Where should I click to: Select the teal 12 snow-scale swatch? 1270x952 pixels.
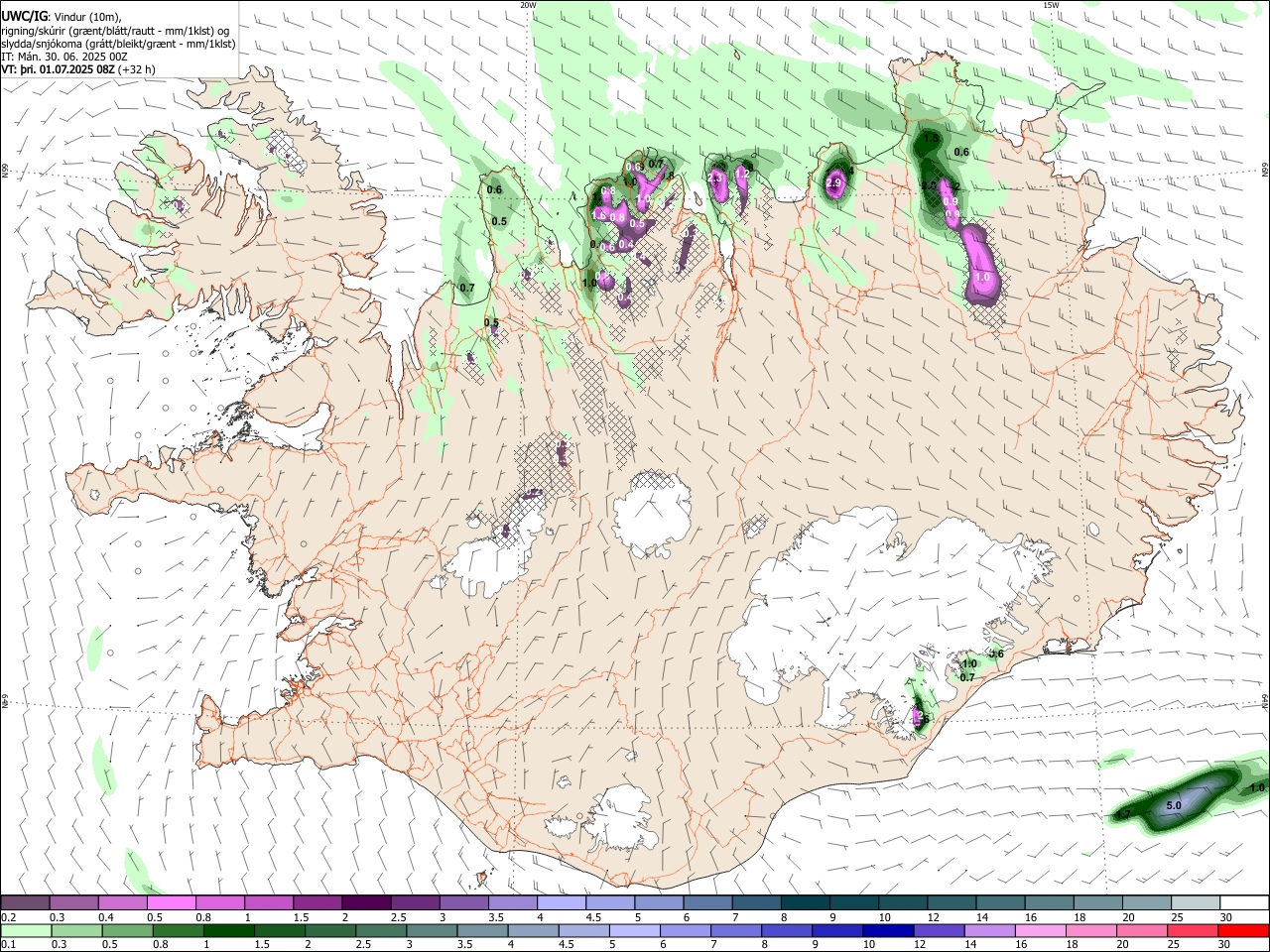click(952, 902)
